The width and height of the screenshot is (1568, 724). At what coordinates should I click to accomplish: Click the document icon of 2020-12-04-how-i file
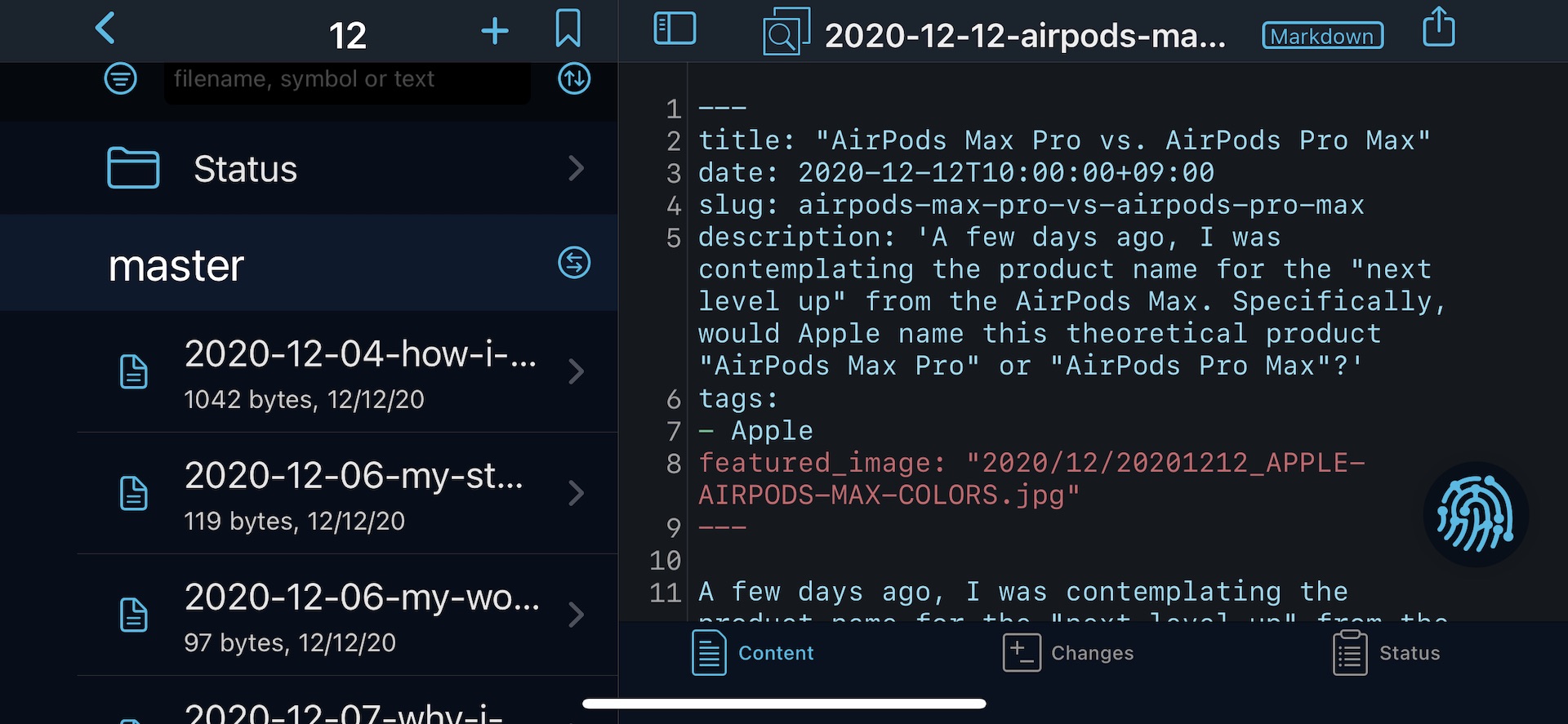134,371
